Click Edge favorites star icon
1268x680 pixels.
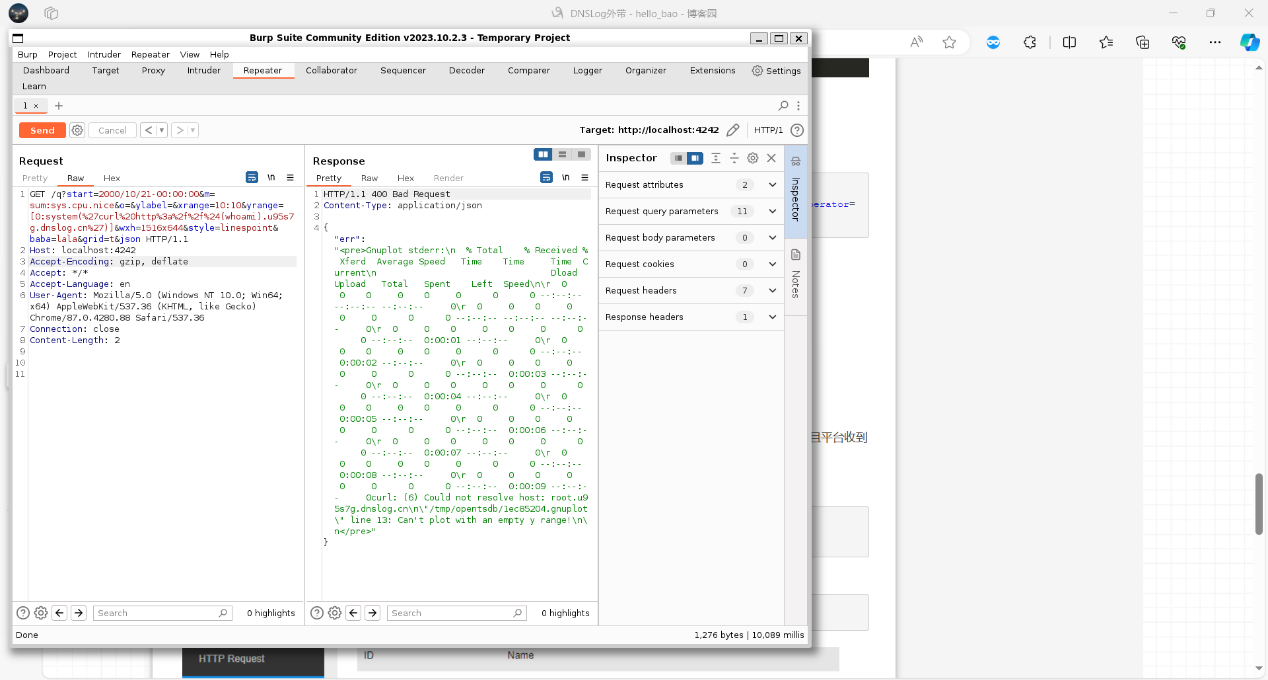point(949,42)
